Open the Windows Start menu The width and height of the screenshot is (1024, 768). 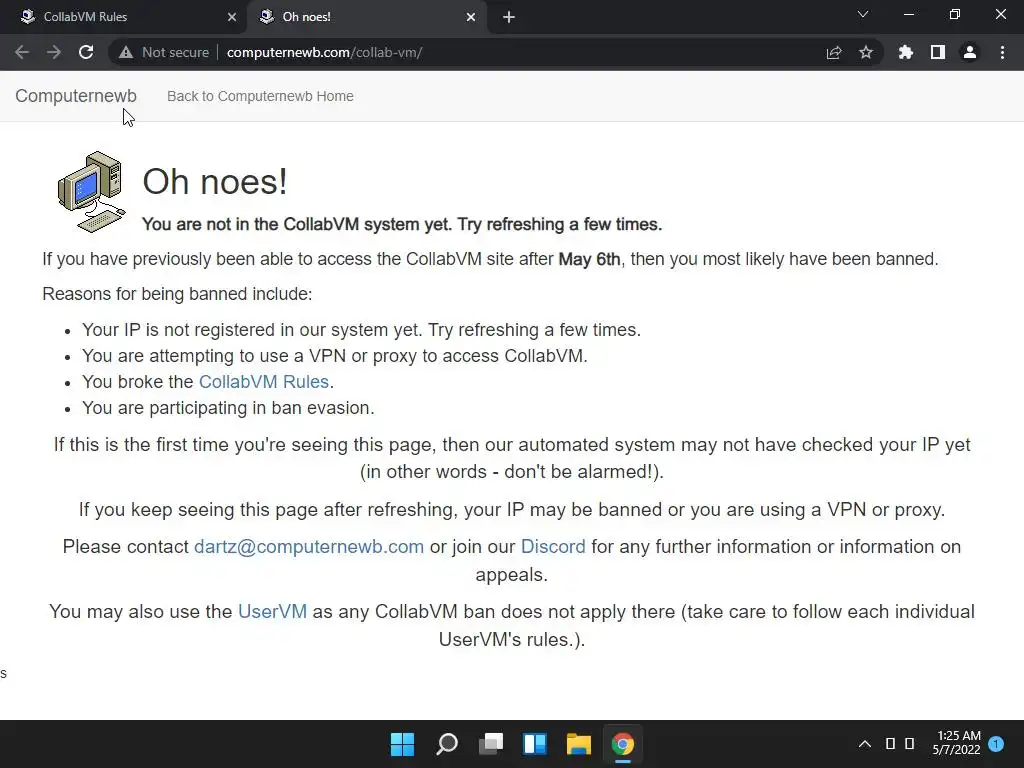coord(402,744)
